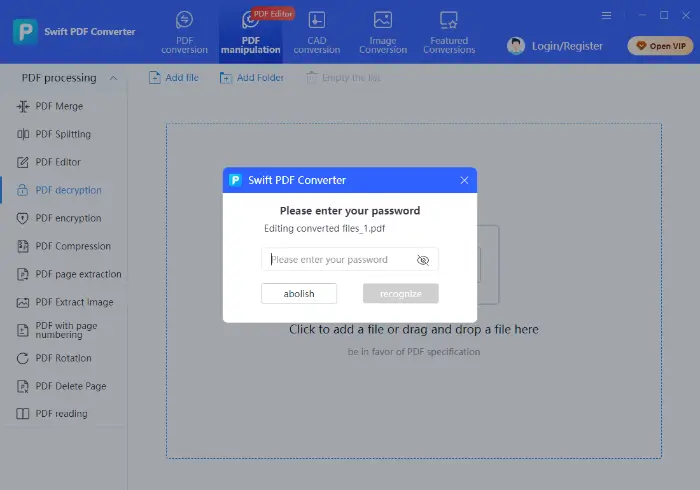The height and width of the screenshot is (490, 700).
Task: Select the PDF Merge icon
Action: tap(23, 106)
